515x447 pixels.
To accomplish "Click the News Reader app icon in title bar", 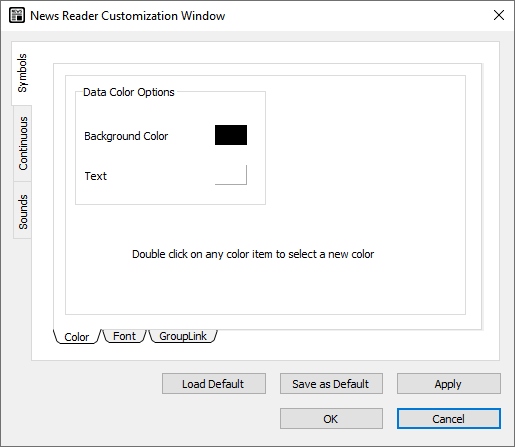I will tap(17, 16).
